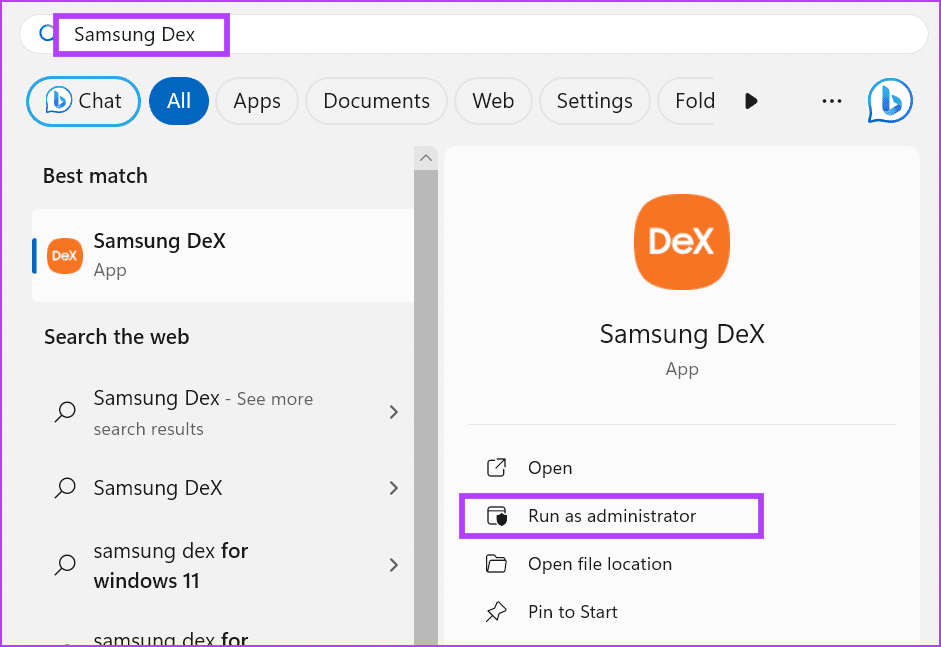Expand the 'Samsung Dex - See more' web result
The width and height of the screenshot is (941, 647).
click(393, 412)
